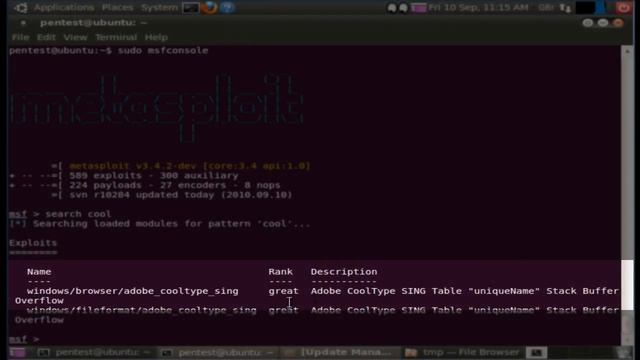
Task: Click the red power button icon
Action: pyautogui.click(x=623, y=7)
